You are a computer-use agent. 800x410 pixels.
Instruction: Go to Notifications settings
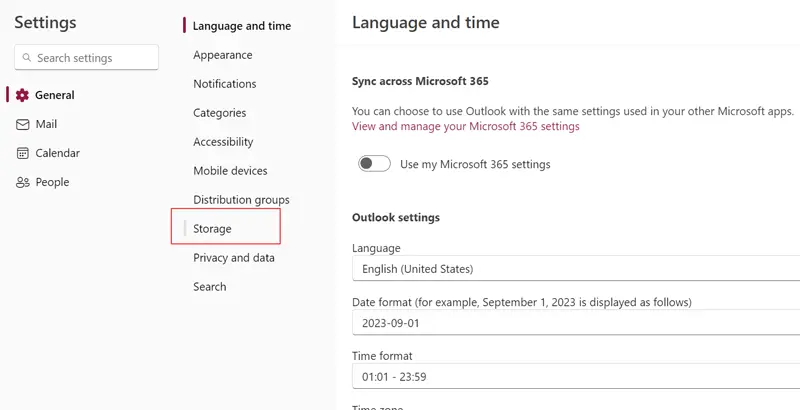coord(224,84)
